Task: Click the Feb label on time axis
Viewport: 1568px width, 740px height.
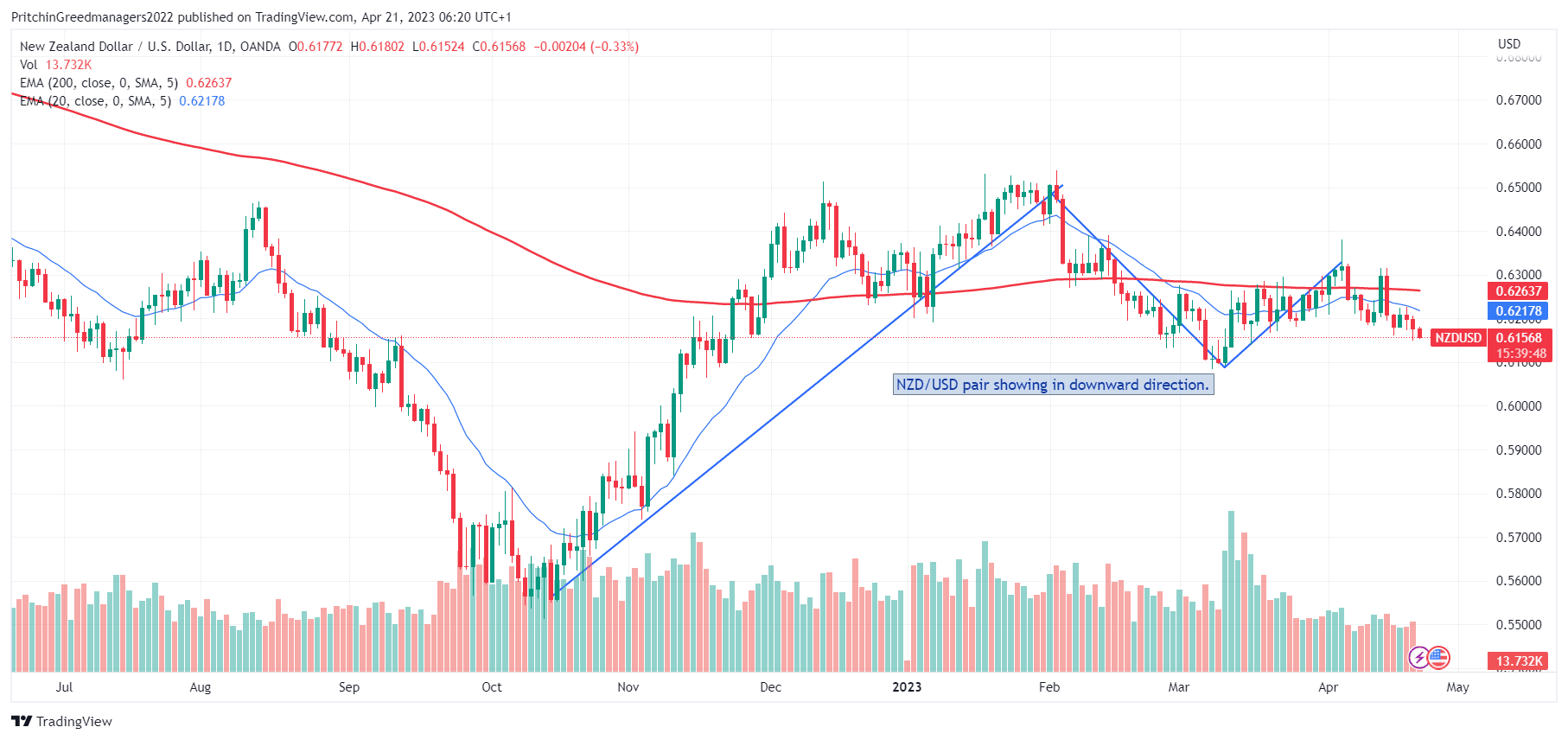Action: pos(1049,687)
